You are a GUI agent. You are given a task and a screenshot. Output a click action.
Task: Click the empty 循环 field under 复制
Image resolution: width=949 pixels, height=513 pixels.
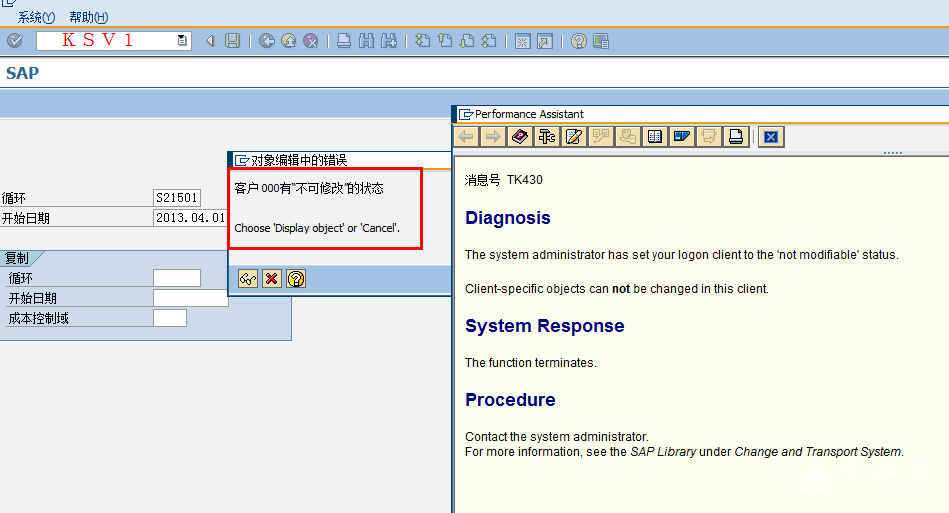click(x=177, y=278)
